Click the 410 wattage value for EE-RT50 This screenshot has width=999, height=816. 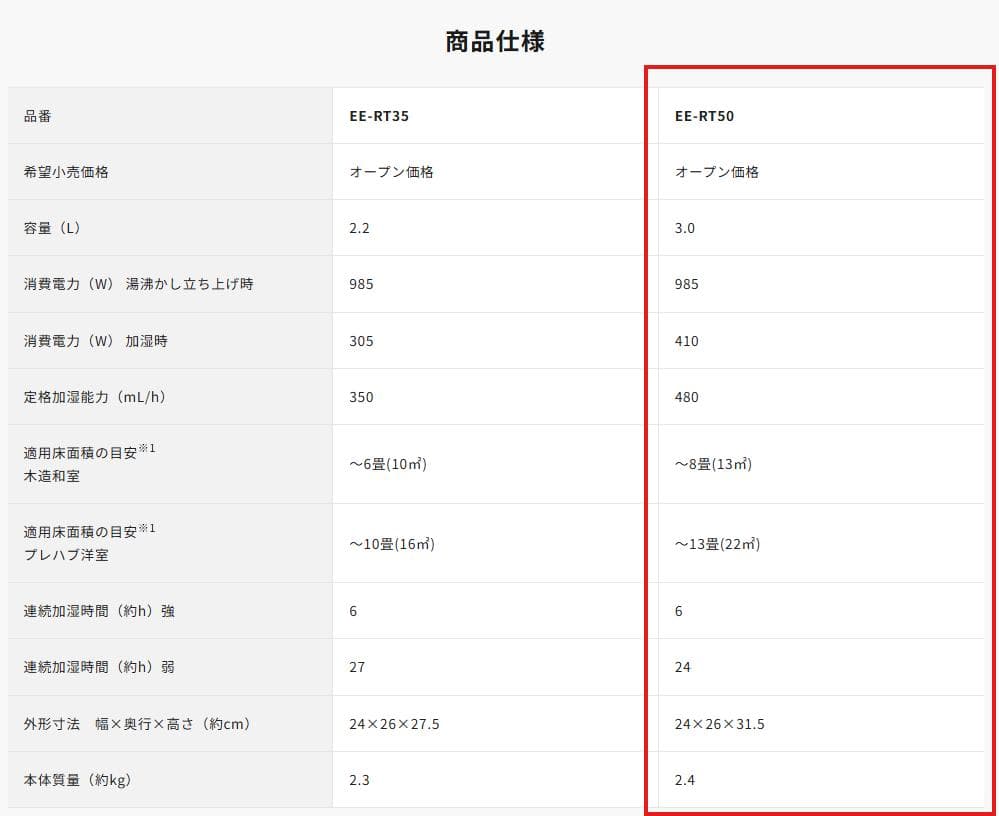687,340
